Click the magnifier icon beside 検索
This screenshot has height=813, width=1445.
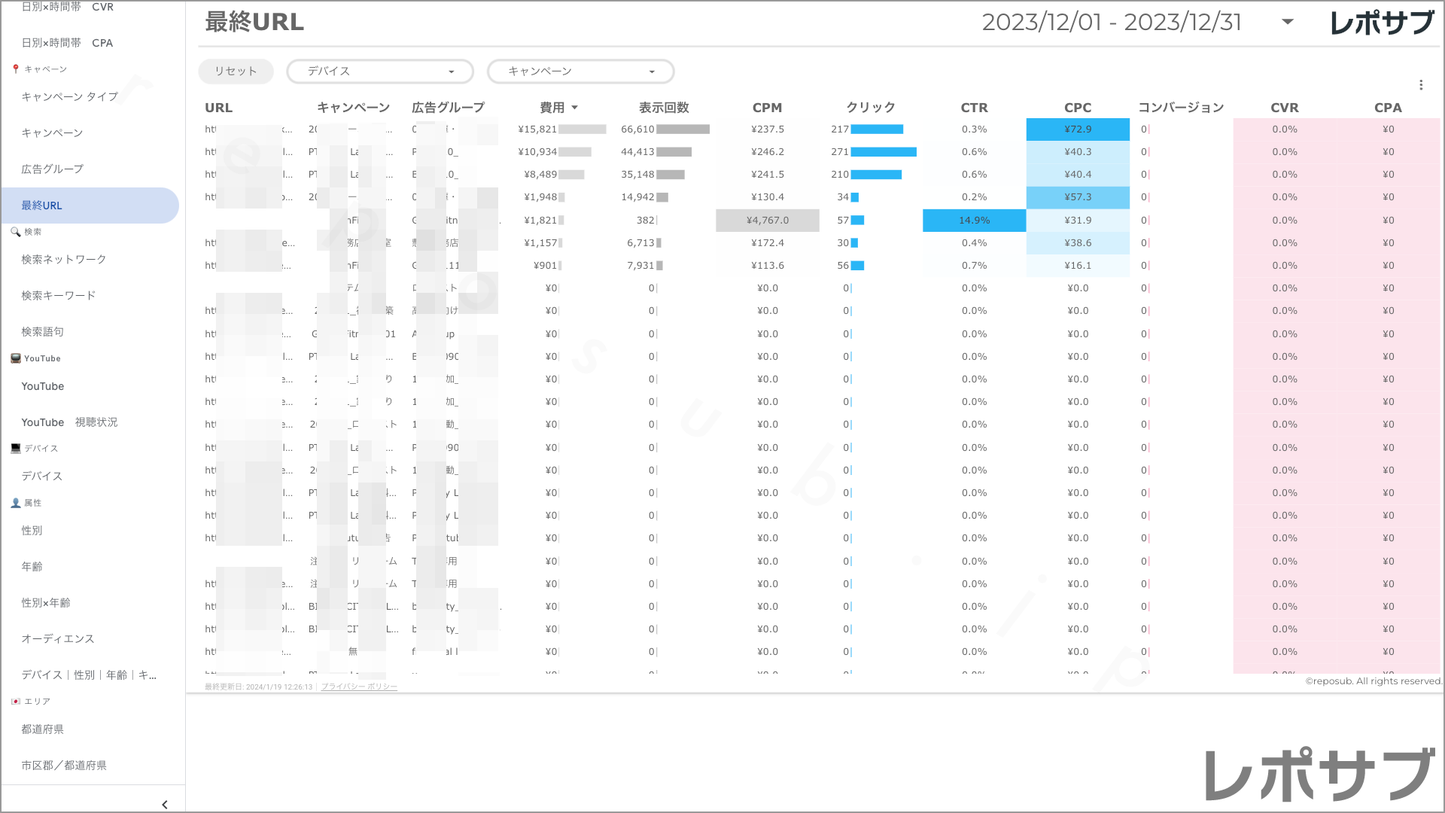point(15,232)
